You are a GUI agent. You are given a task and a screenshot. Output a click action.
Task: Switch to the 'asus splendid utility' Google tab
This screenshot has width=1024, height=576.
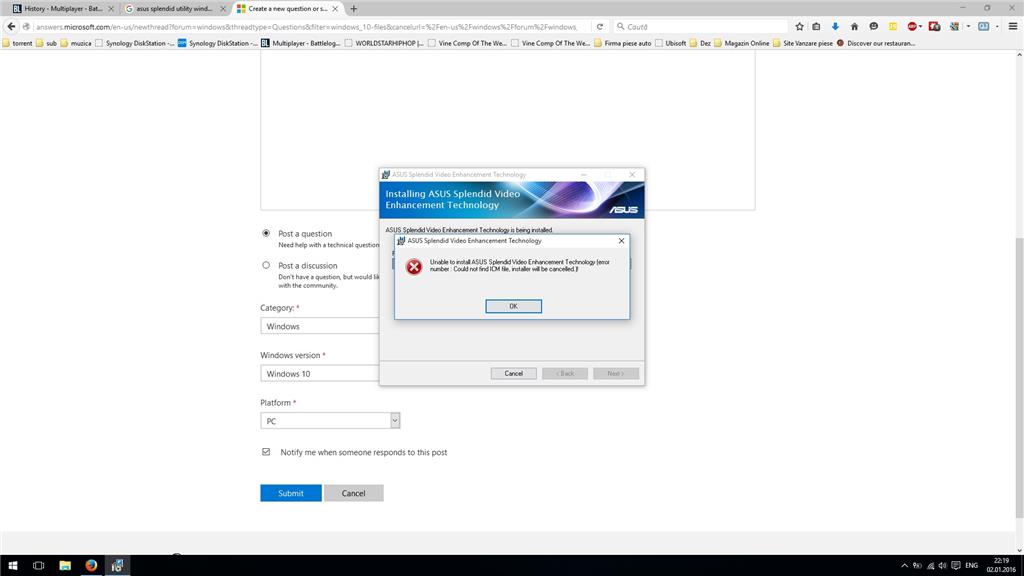pos(174,8)
